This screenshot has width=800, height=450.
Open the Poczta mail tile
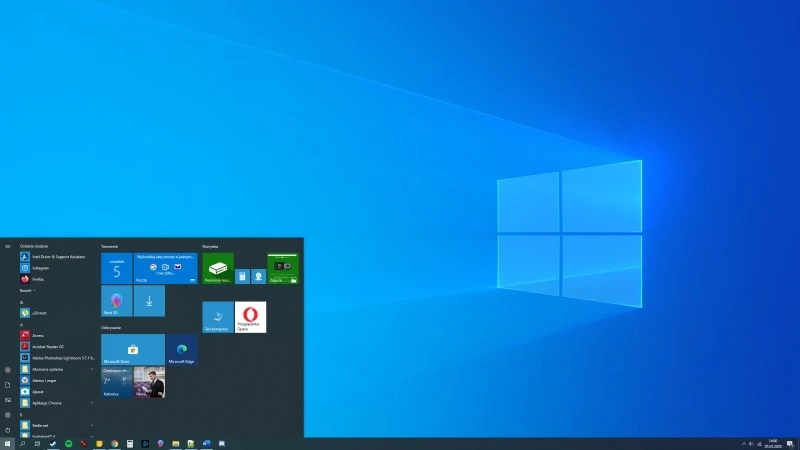(166, 268)
